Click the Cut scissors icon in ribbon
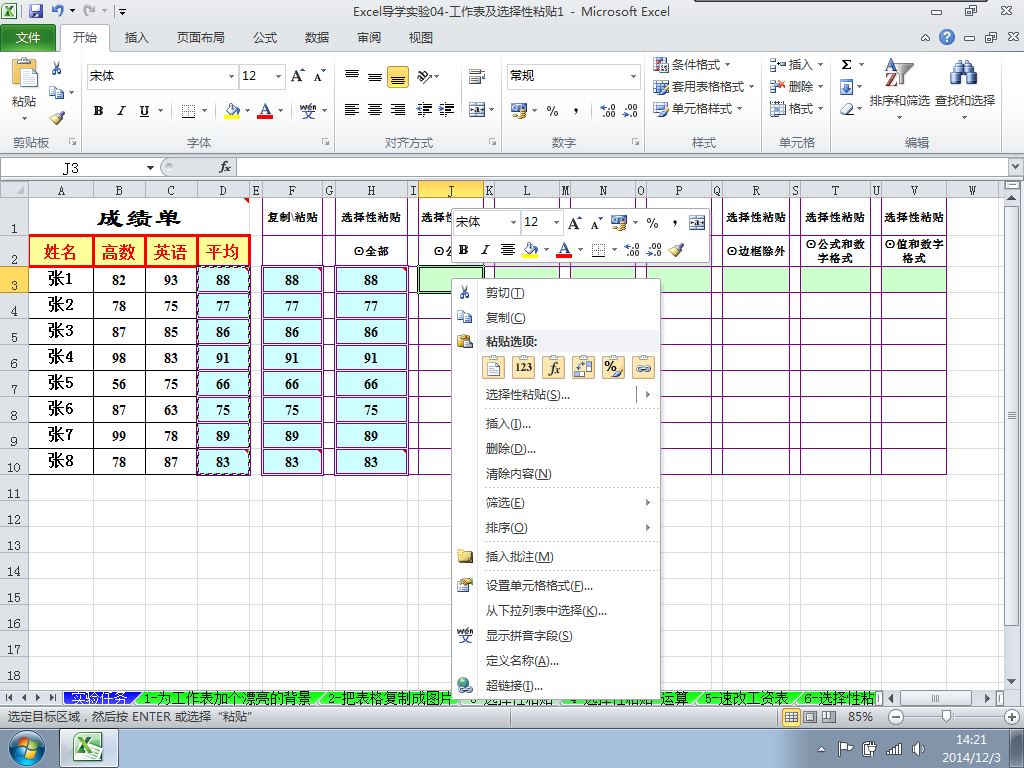The height and width of the screenshot is (768, 1024). click(57, 69)
